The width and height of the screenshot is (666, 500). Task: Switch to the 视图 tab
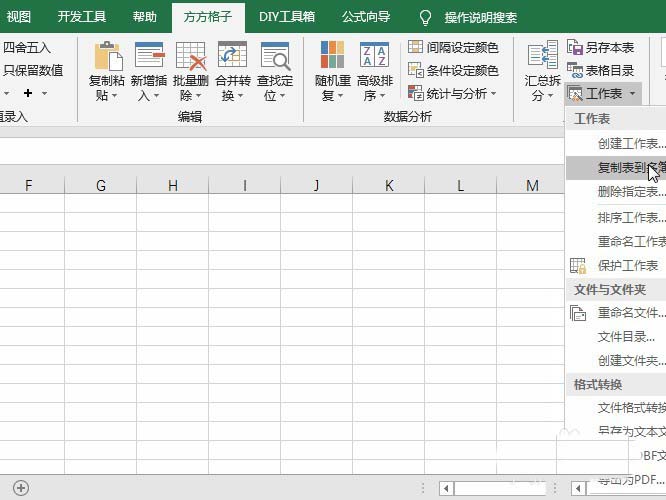pos(19,17)
